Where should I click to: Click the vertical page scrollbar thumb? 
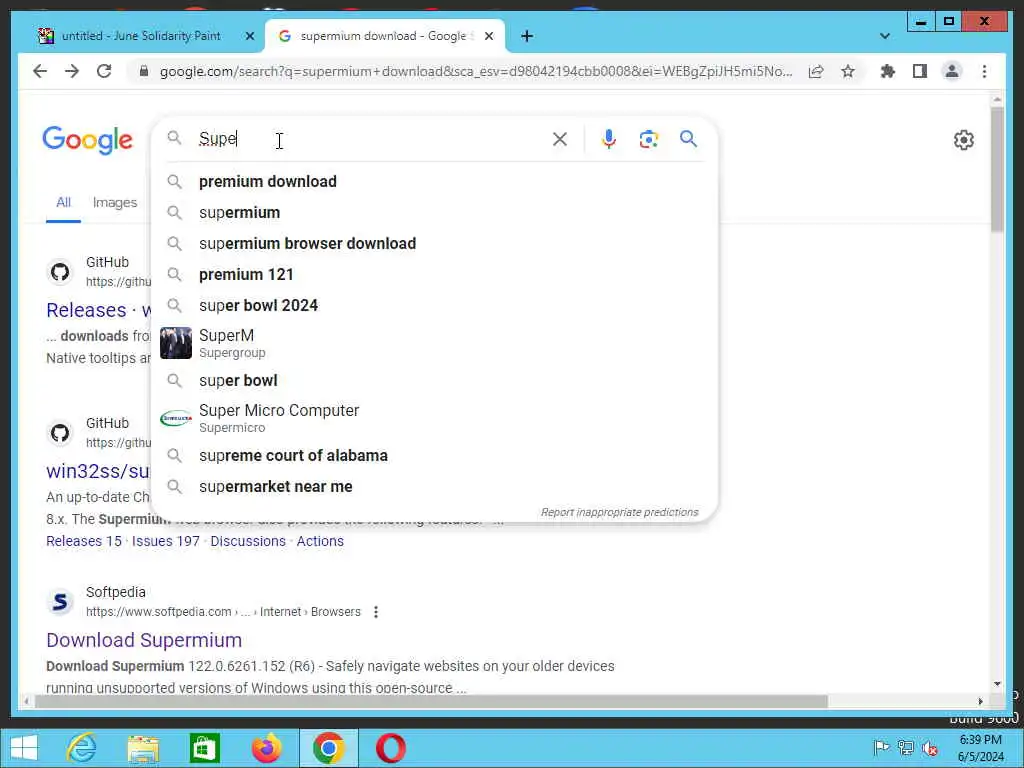(x=997, y=169)
